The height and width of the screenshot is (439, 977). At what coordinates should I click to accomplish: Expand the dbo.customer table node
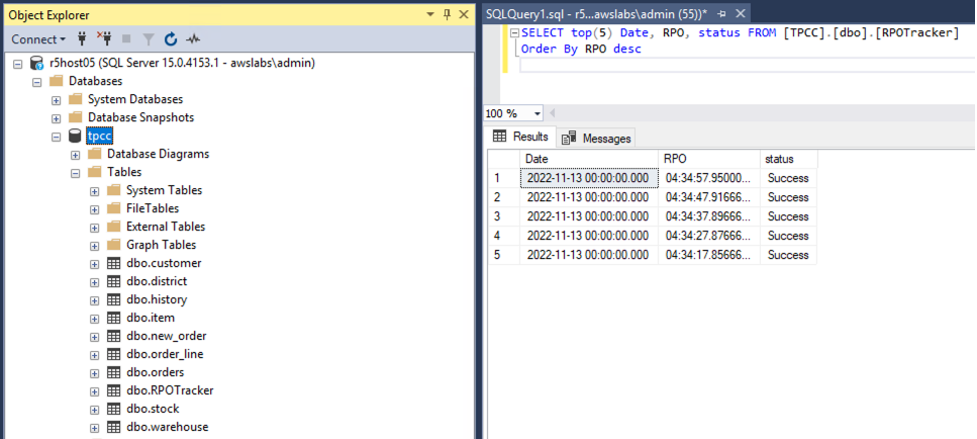[94, 264]
